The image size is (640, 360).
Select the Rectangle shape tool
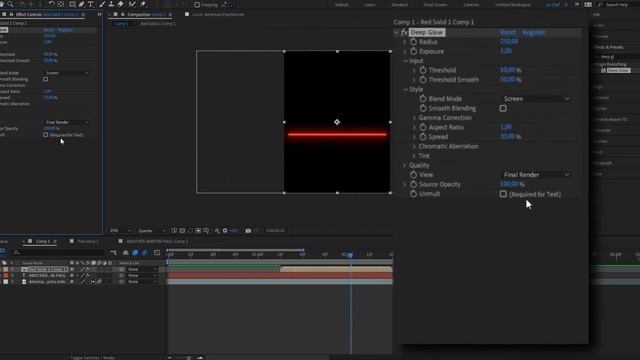point(72,4)
